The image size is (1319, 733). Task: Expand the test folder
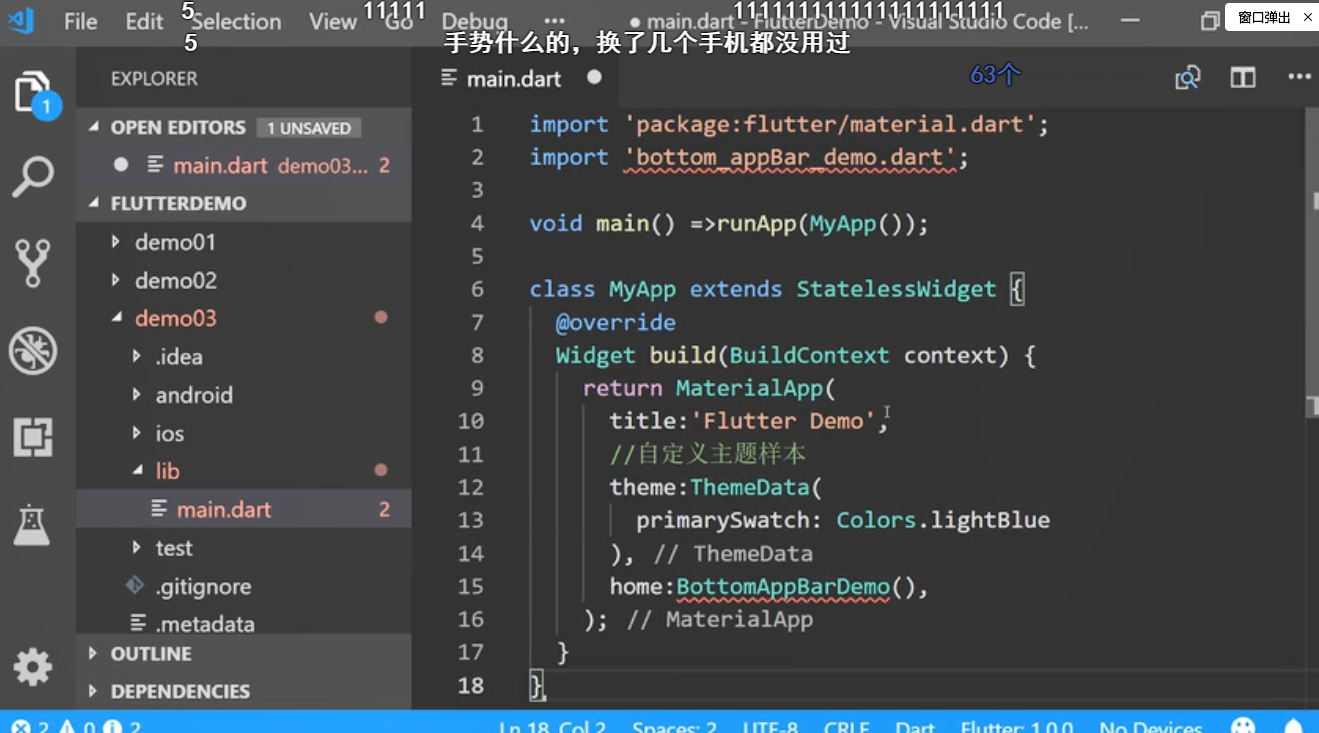(x=243, y=548)
